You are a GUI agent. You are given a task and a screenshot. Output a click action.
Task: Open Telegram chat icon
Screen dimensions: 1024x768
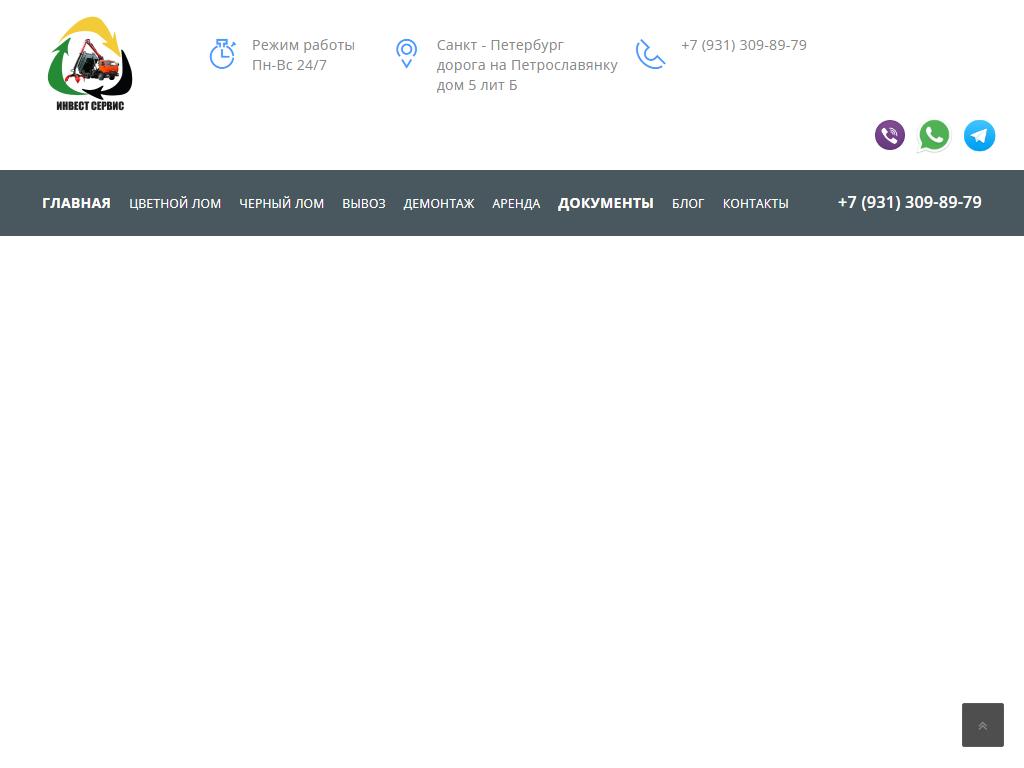[979, 135]
